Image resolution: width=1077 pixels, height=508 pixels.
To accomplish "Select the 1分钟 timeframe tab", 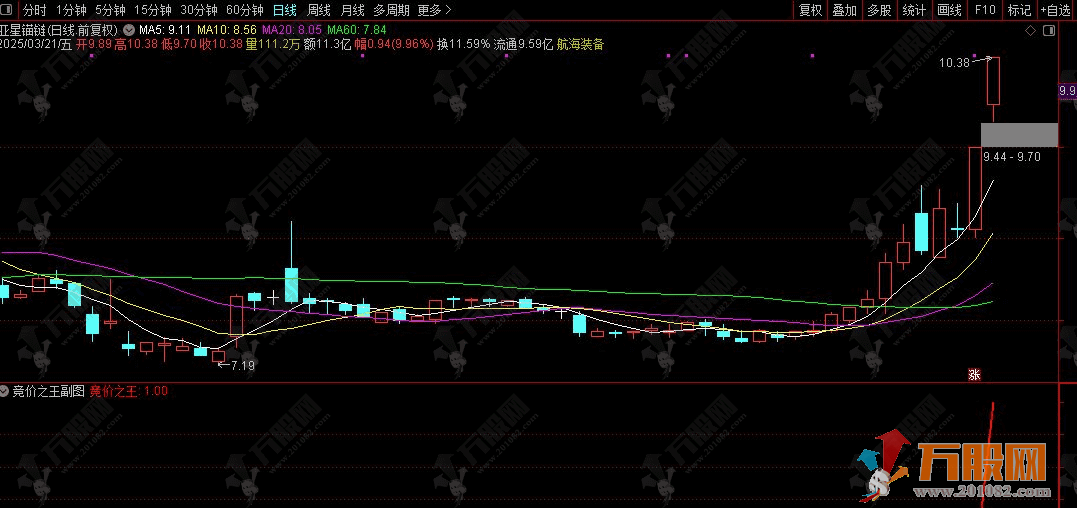I will (x=71, y=10).
